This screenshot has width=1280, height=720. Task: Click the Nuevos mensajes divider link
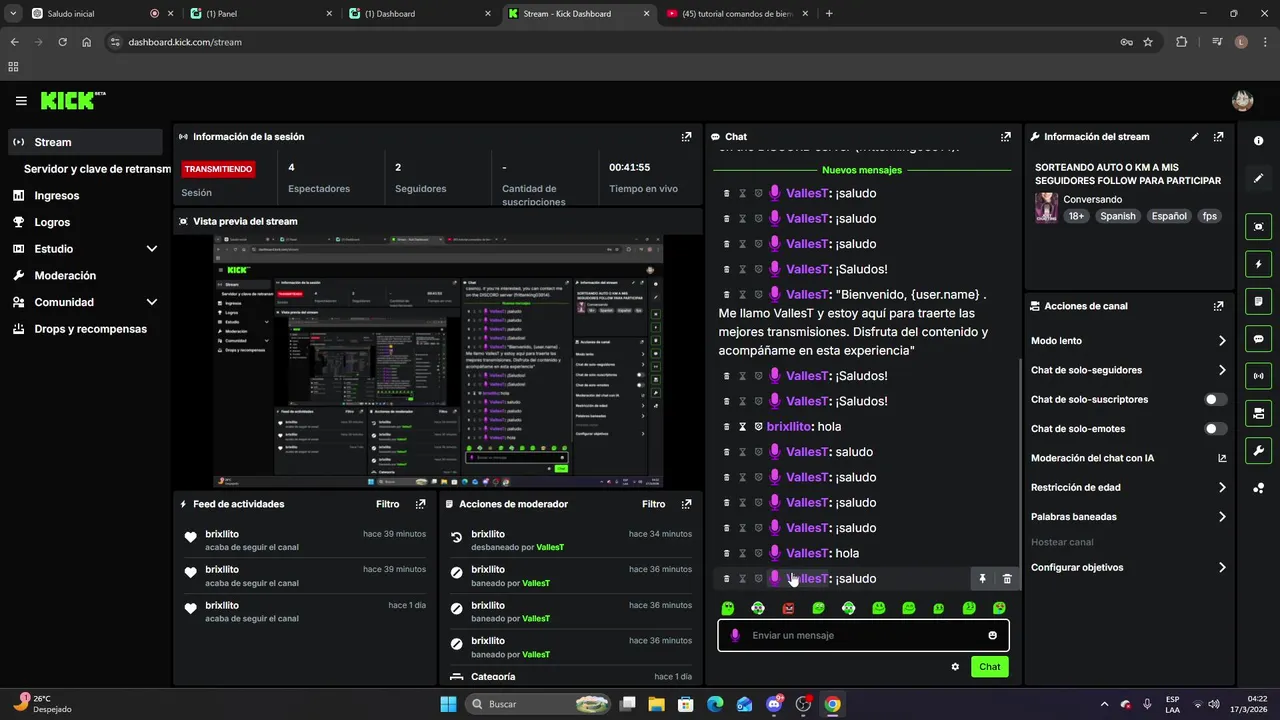point(862,170)
